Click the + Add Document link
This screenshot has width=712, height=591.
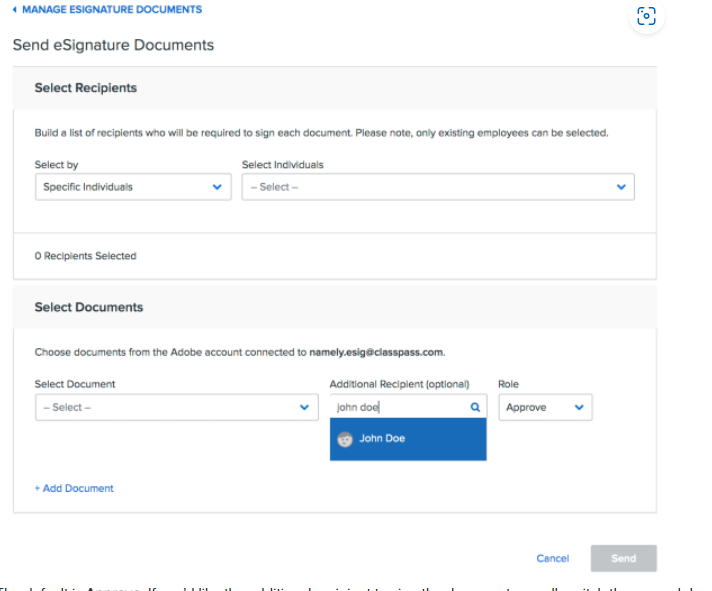point(74,488)
